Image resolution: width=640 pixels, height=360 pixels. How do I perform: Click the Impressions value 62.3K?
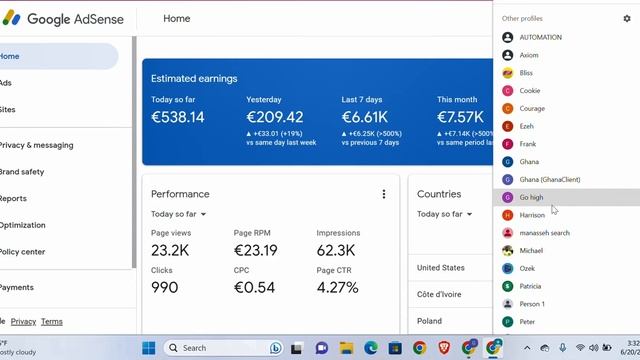click(x=336, y=250)
